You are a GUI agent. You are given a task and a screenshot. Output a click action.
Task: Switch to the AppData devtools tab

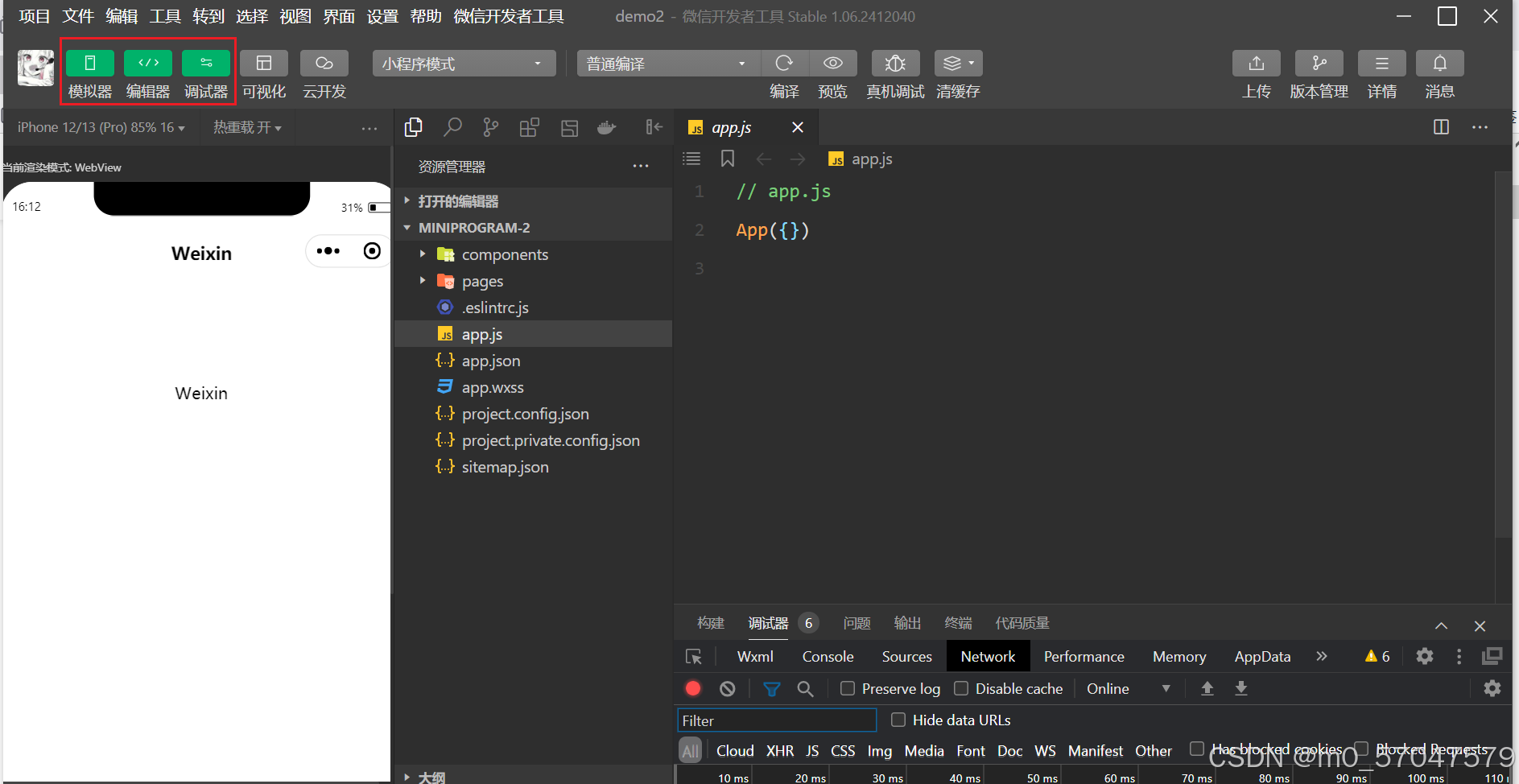point(1262,657)
